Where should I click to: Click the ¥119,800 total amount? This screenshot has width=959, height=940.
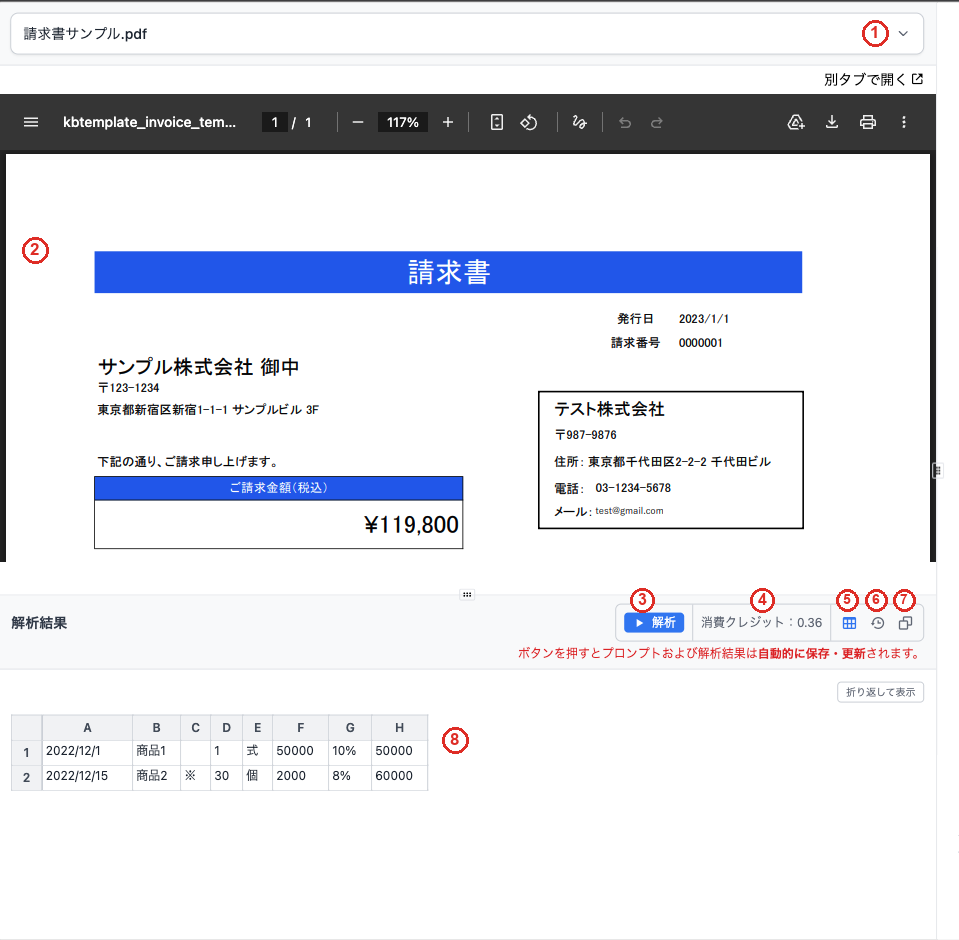click(411, 525)
